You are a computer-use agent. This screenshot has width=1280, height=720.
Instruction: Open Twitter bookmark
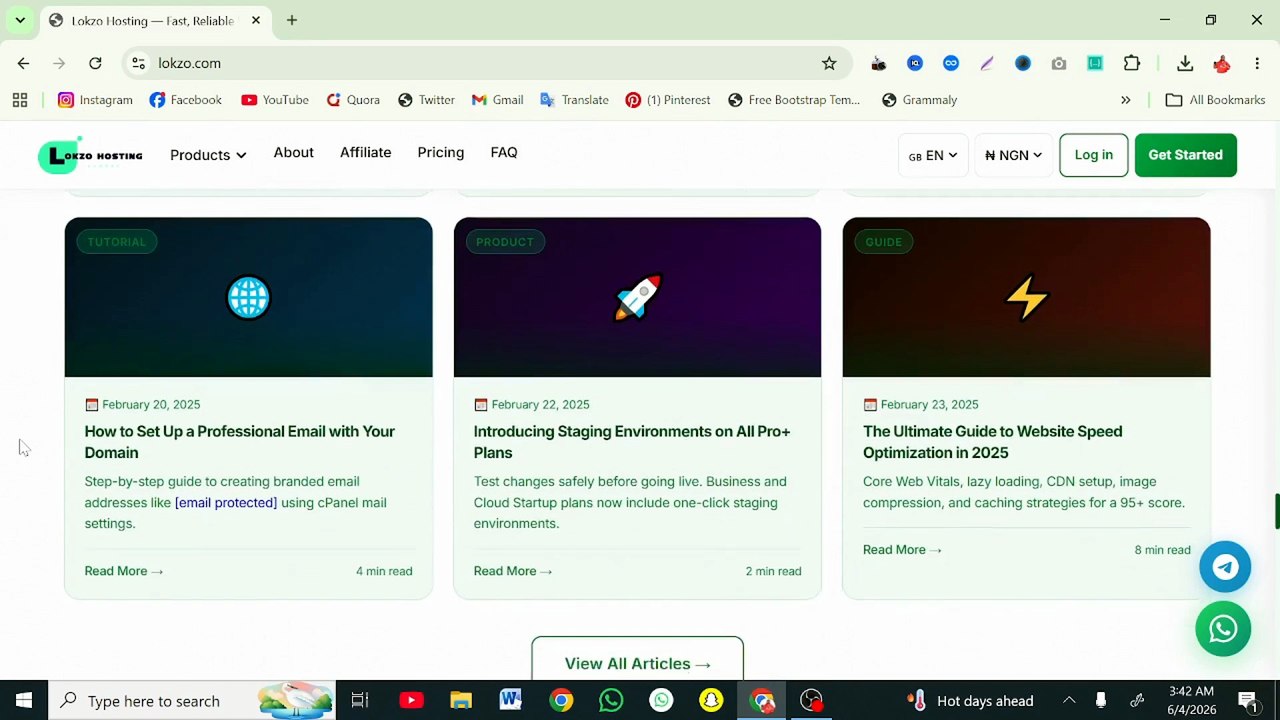(x=426, y=100)
